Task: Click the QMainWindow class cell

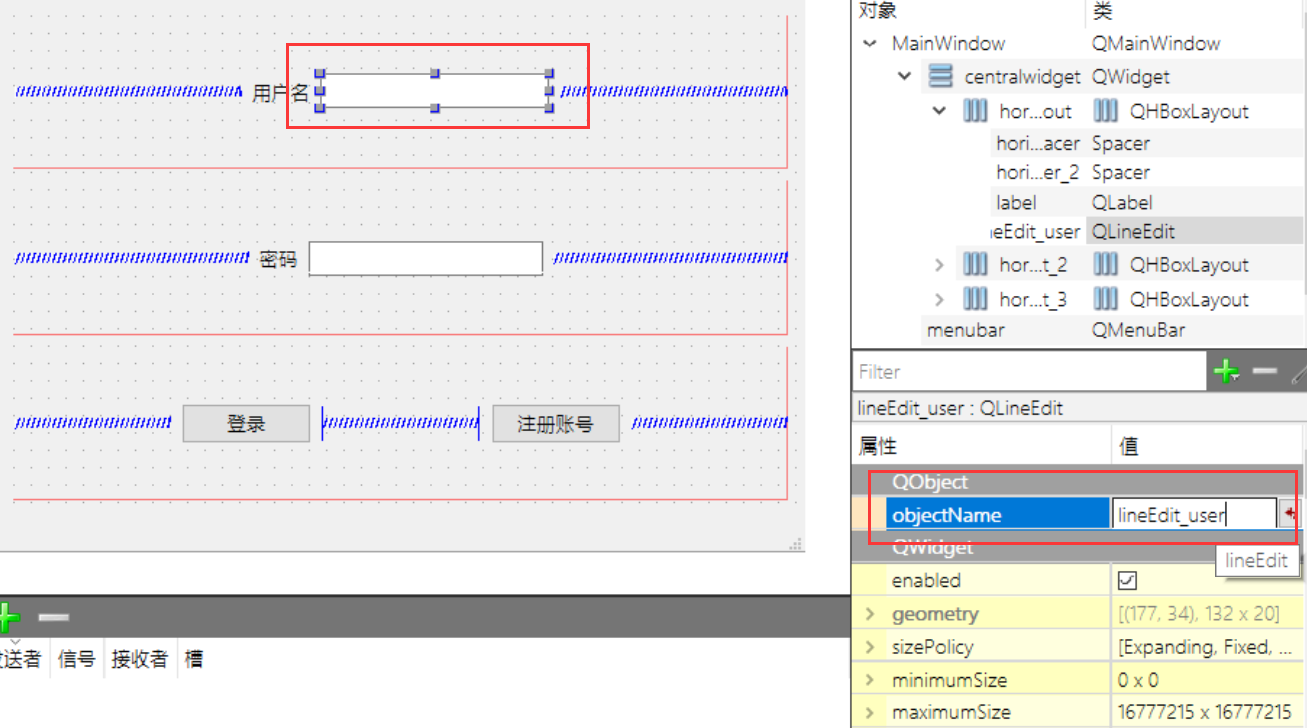Action: (x=1156, y=43)
